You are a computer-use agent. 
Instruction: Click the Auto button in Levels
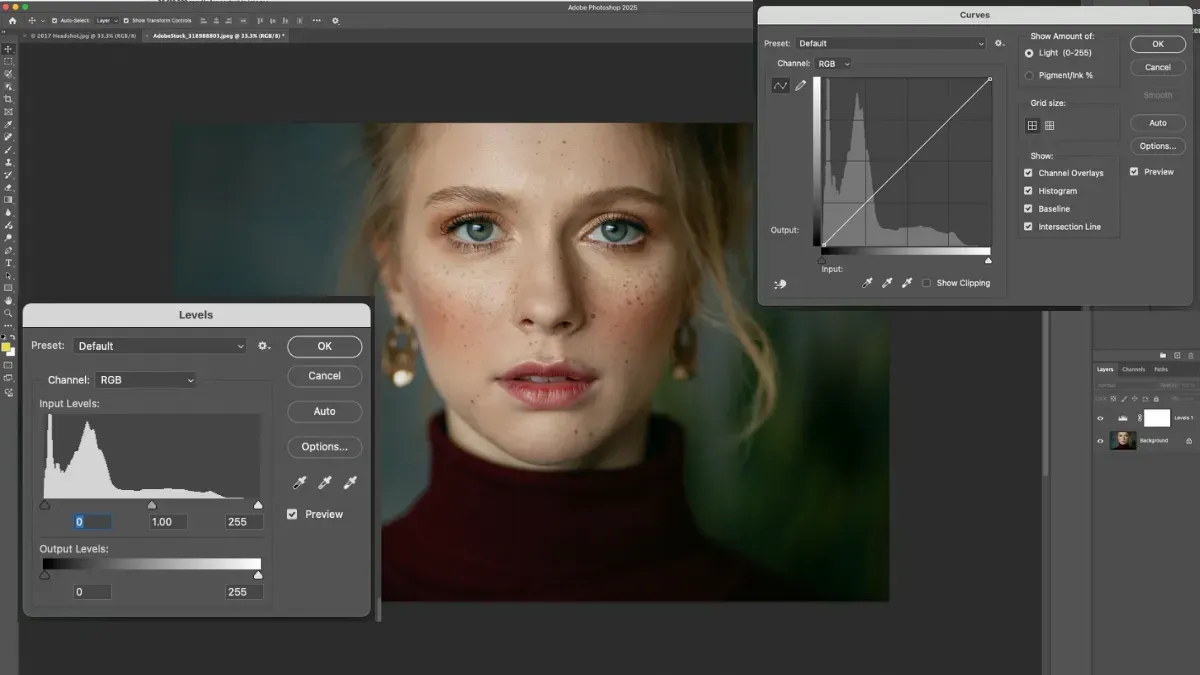pos(325,411)
